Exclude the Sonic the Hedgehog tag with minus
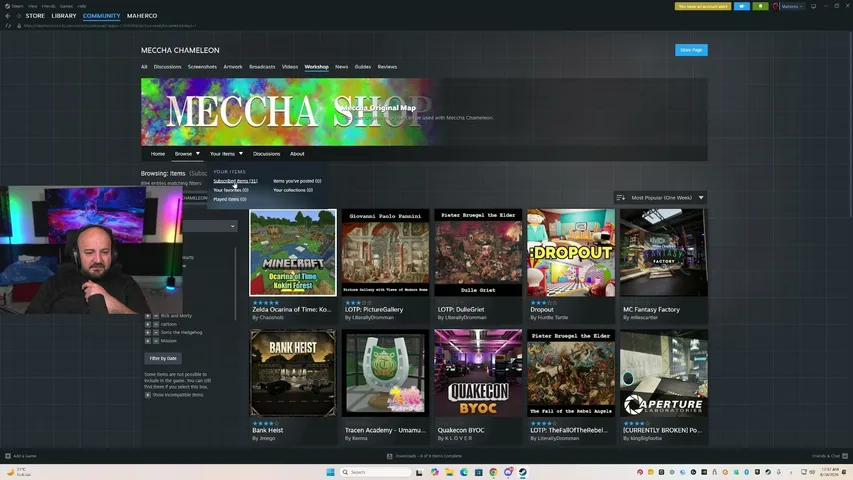Image resolution: width=853 pixels, height=480 pixels. 156,332
